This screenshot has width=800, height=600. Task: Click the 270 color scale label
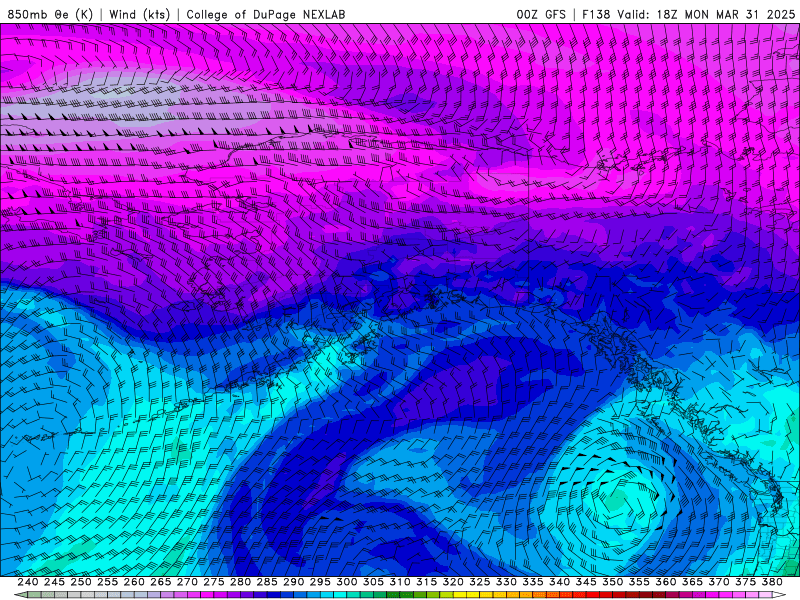[x=187, y=582]
